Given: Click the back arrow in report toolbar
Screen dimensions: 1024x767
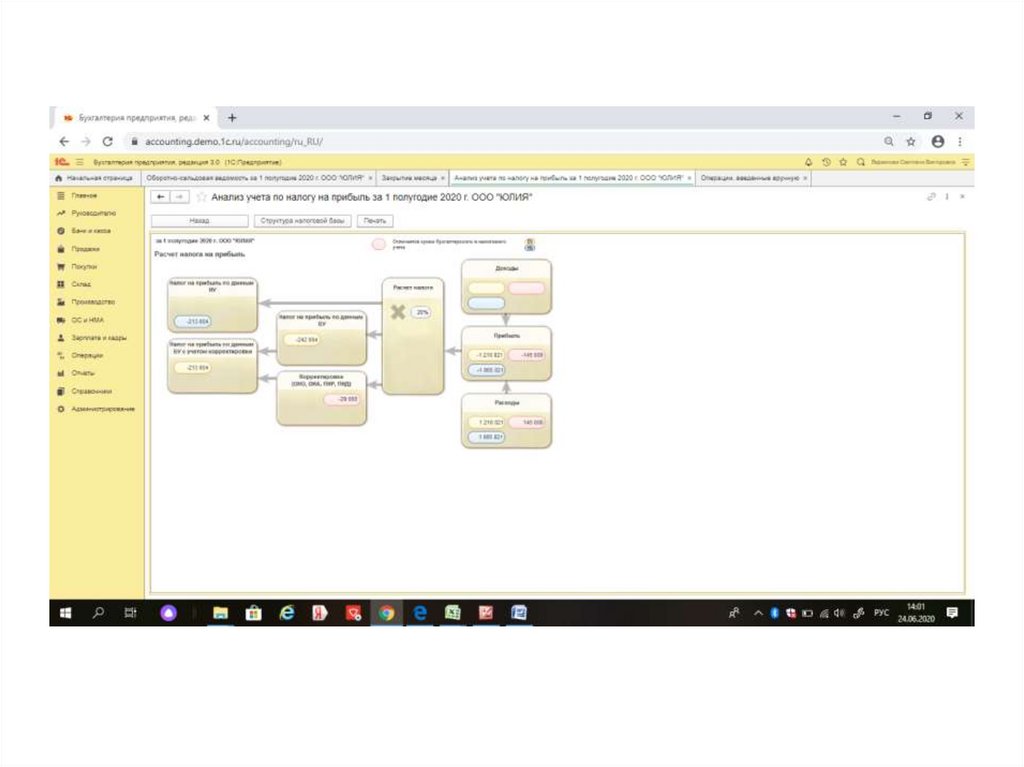Looking at the screenshot, I should tap(160, 198).
